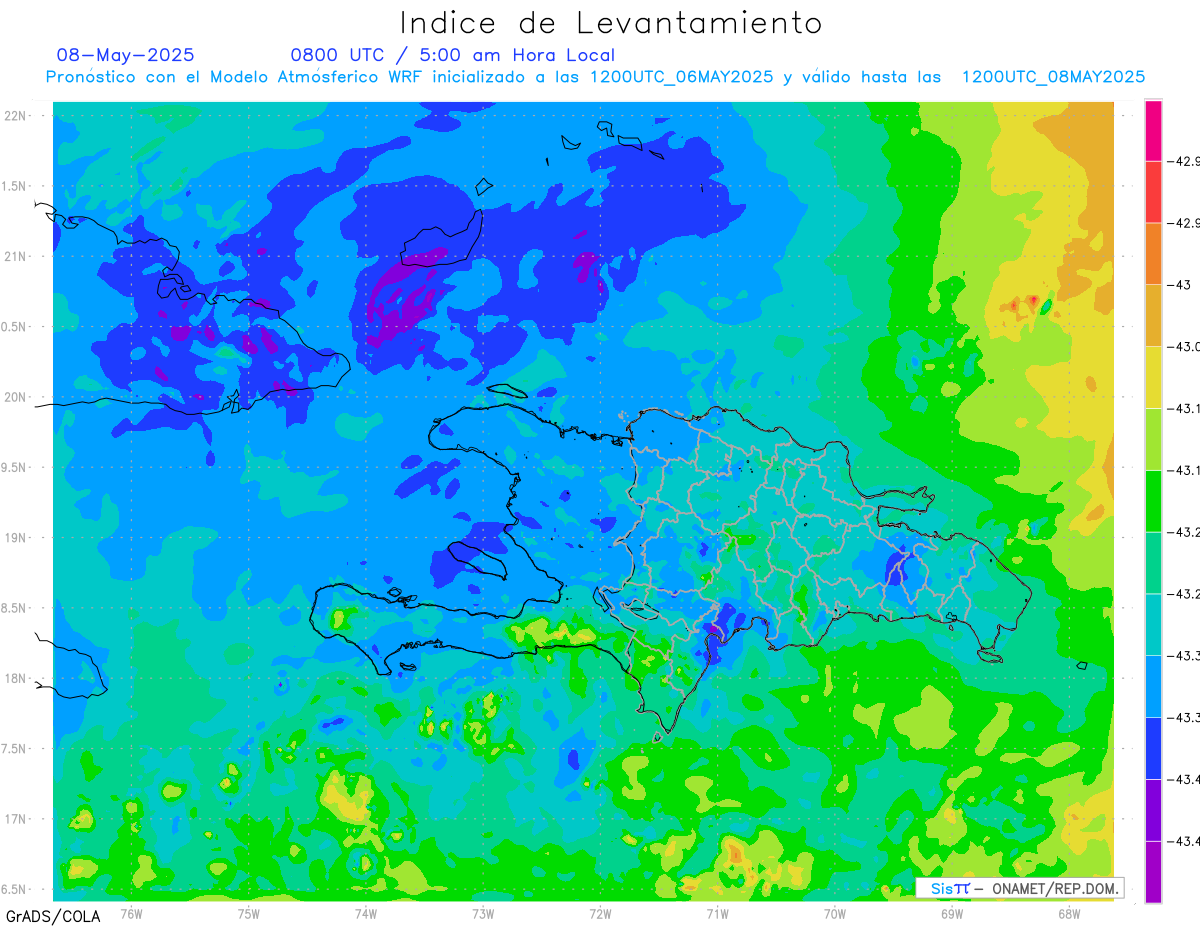The height and width of the screenshot is (927, 1200).
Task: Pick the violet-indigo legend swatch
Action: pos(1153,810)
